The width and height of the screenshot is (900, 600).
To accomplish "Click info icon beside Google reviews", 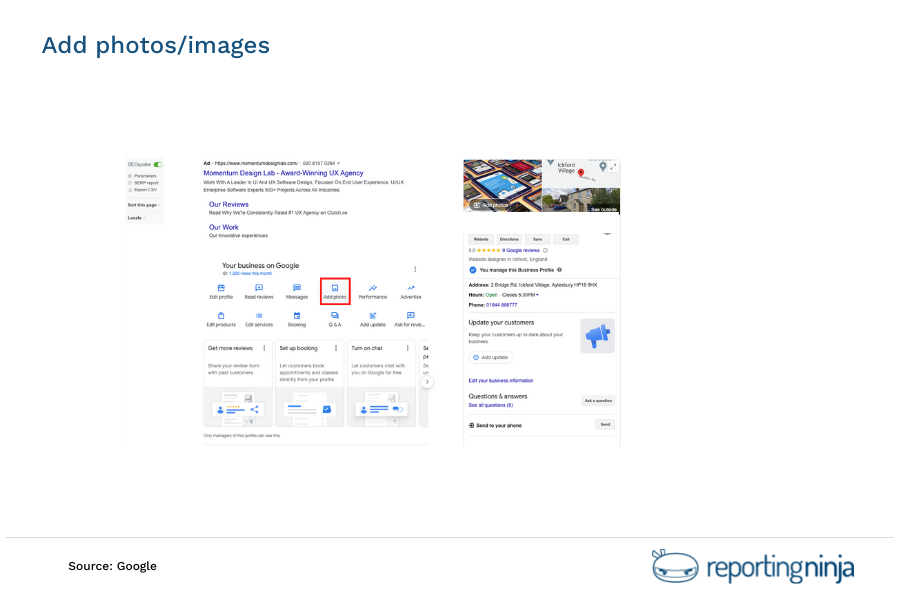I will (x=545, y=250).
